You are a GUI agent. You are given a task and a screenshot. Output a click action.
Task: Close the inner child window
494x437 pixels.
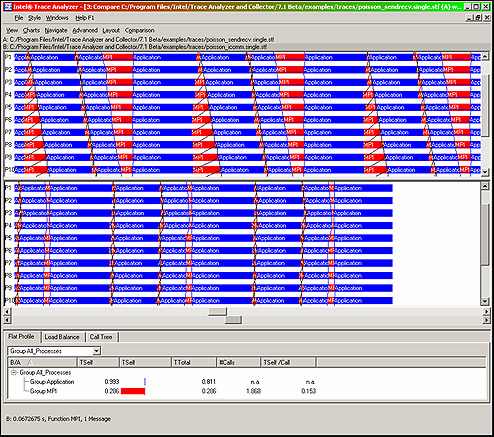pos(486,18)
